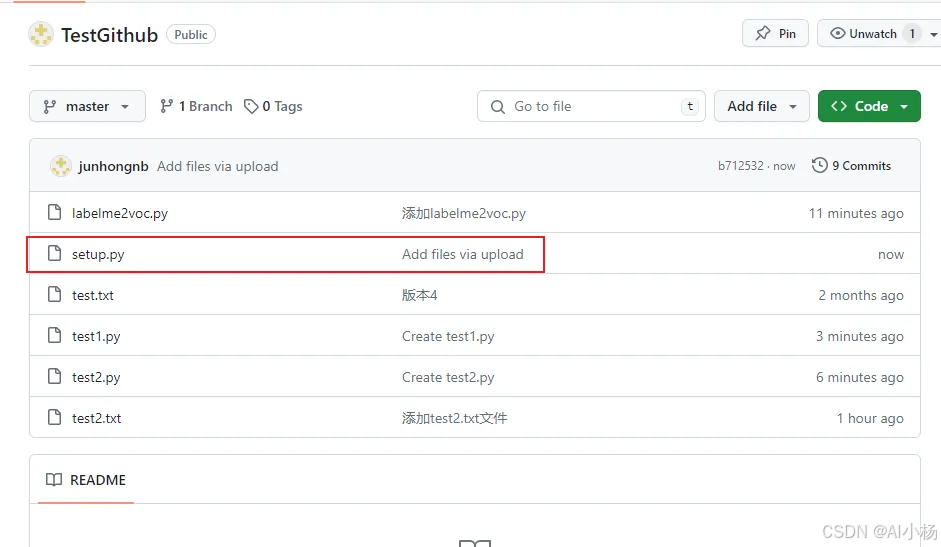
Task: Click the magnifier icon in Go to file
Action: click(498, 107)
